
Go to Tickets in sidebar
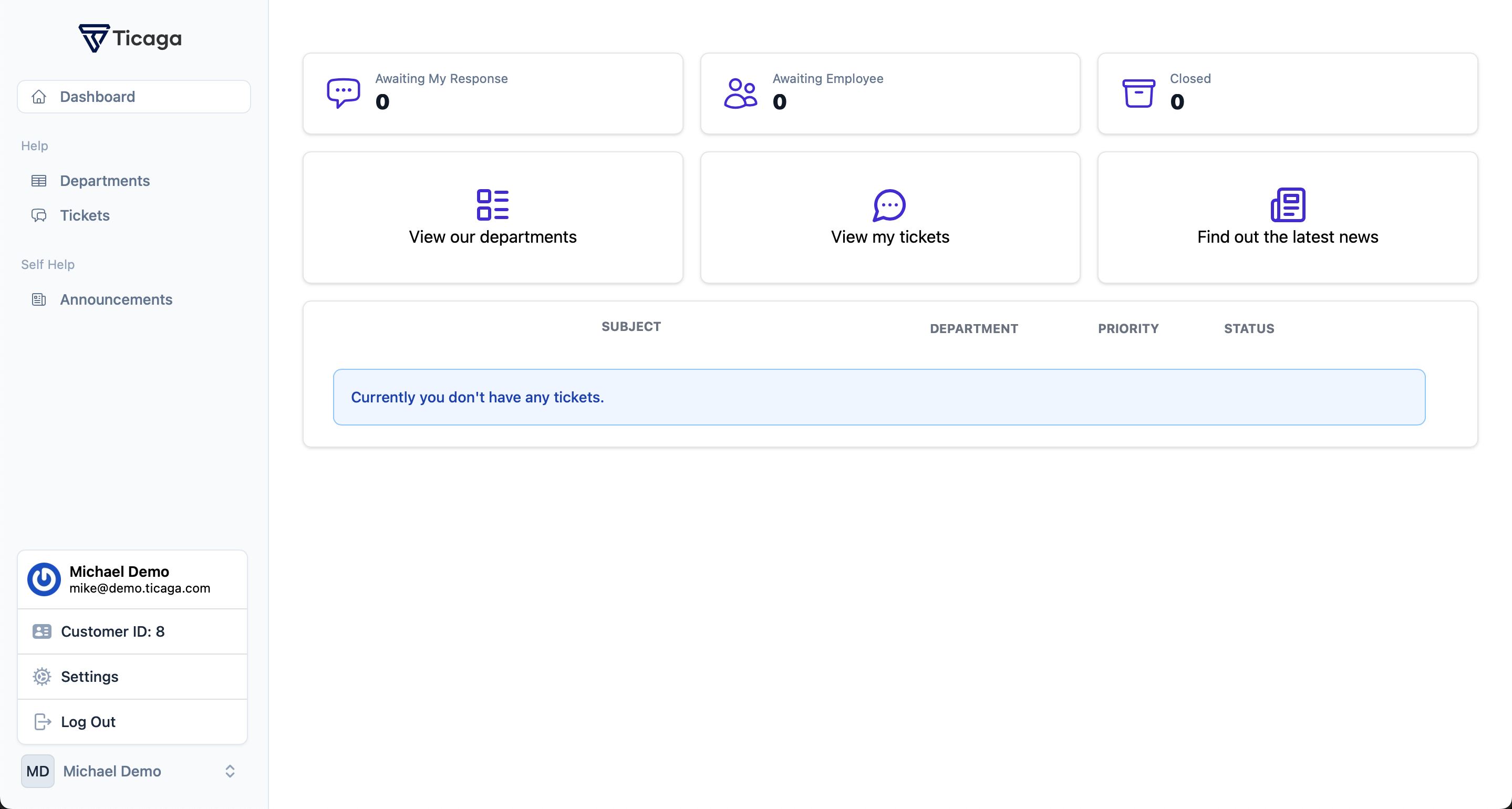coord(134,215)
